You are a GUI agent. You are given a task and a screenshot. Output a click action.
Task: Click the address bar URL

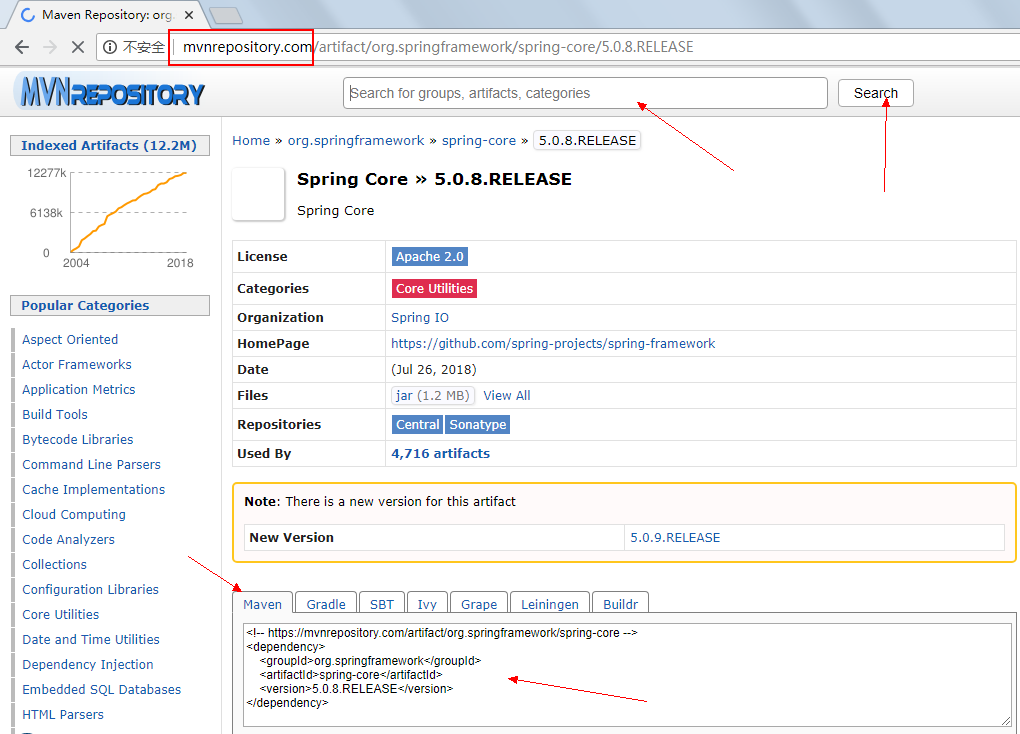[x=438, y=47]
